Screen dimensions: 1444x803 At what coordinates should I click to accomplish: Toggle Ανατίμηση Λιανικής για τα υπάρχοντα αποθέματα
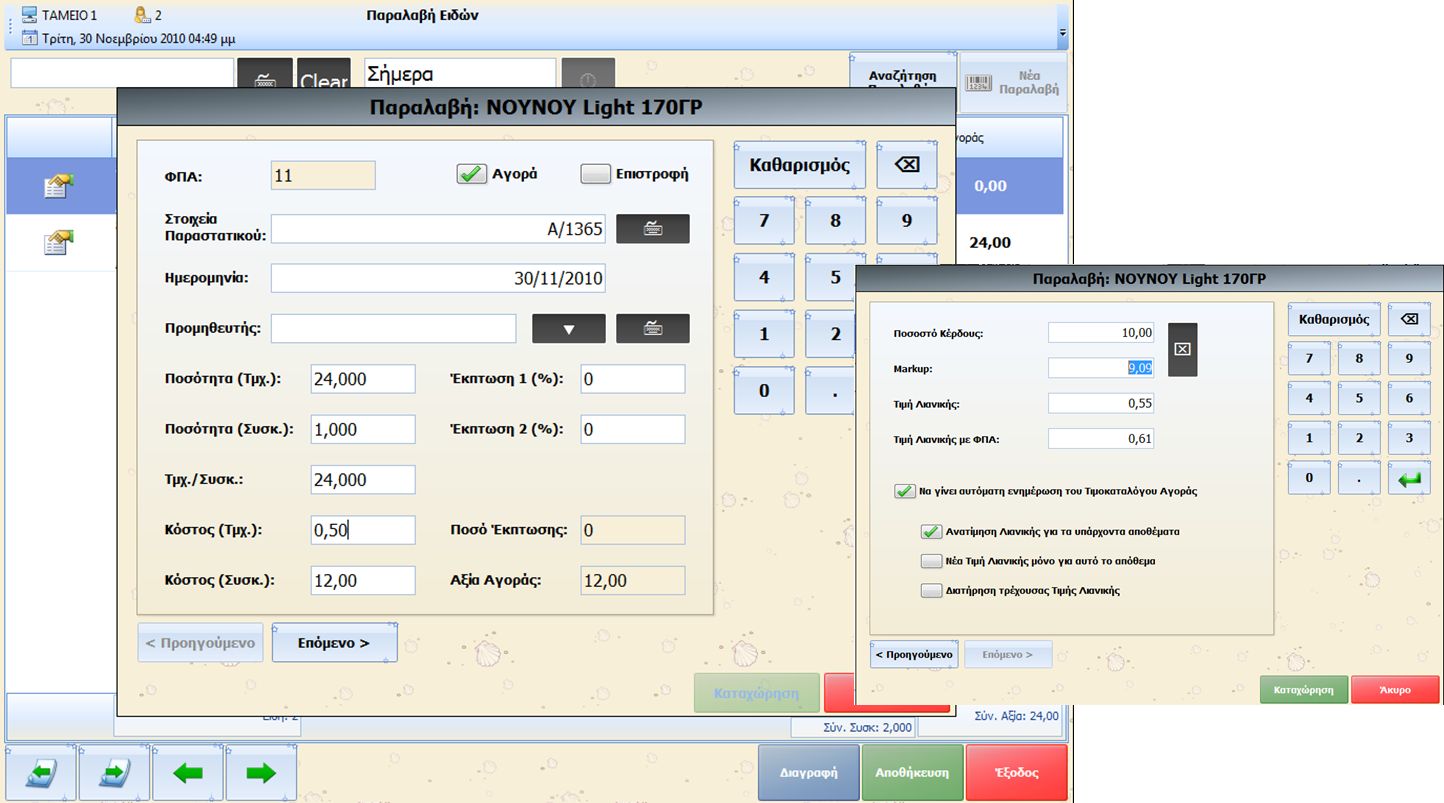[931, 532]
